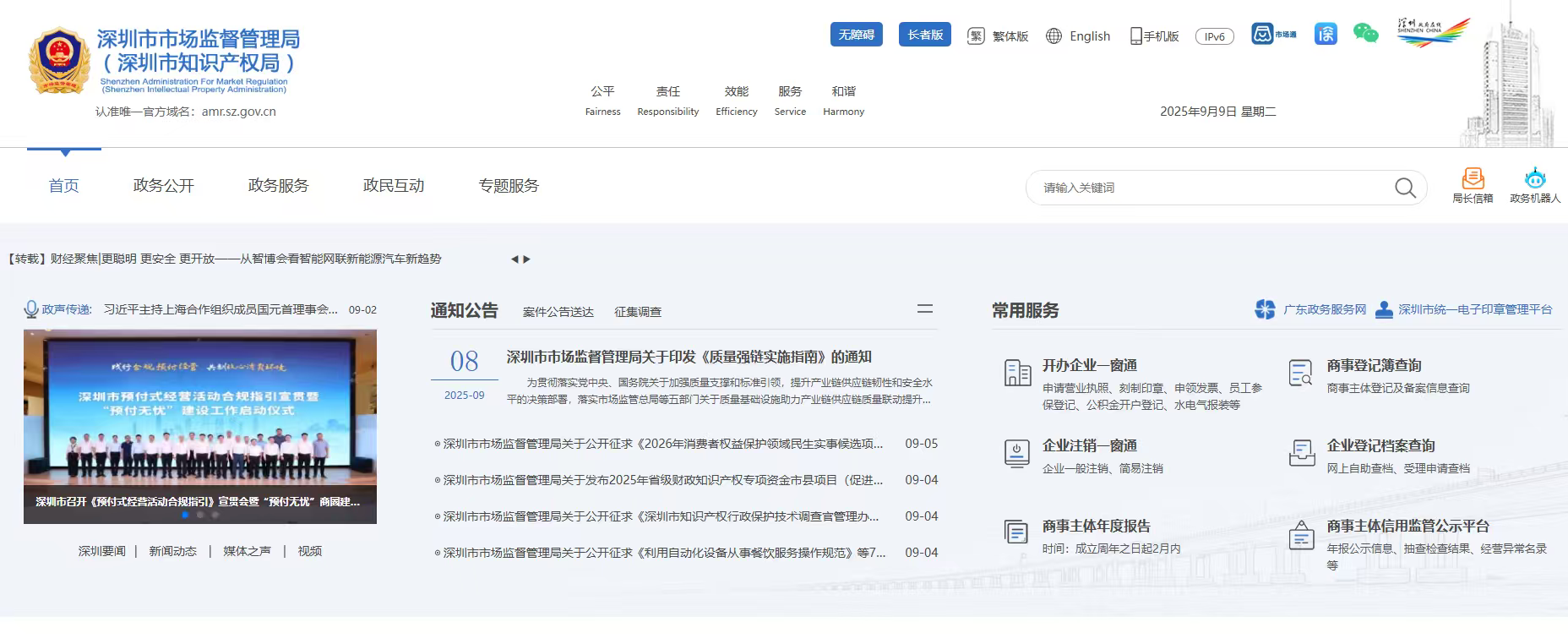
Task: Open the 开办企业一窗通 service icon
Action: coord(1017,373)
